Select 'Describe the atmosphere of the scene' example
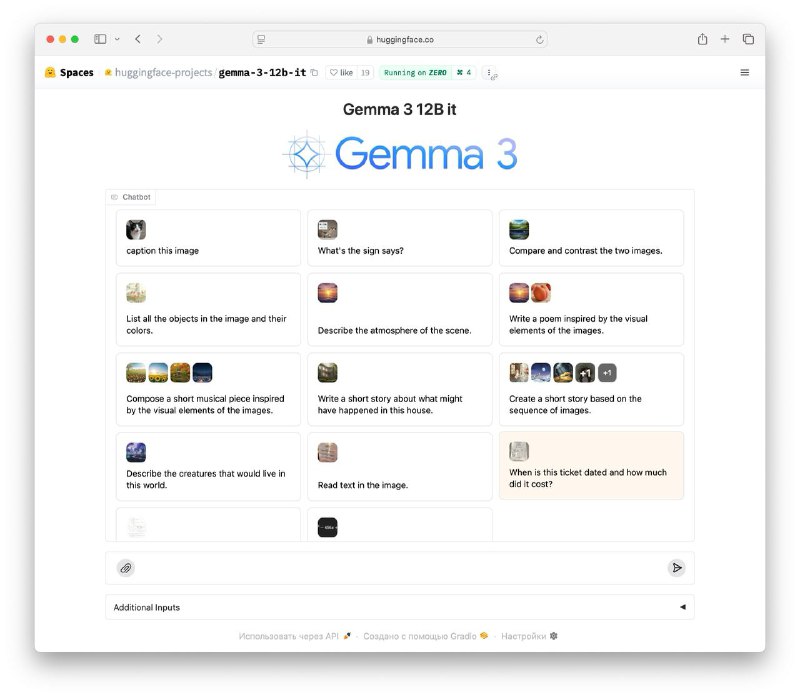This screenshot has height=697, width=800. pos(399,309)
